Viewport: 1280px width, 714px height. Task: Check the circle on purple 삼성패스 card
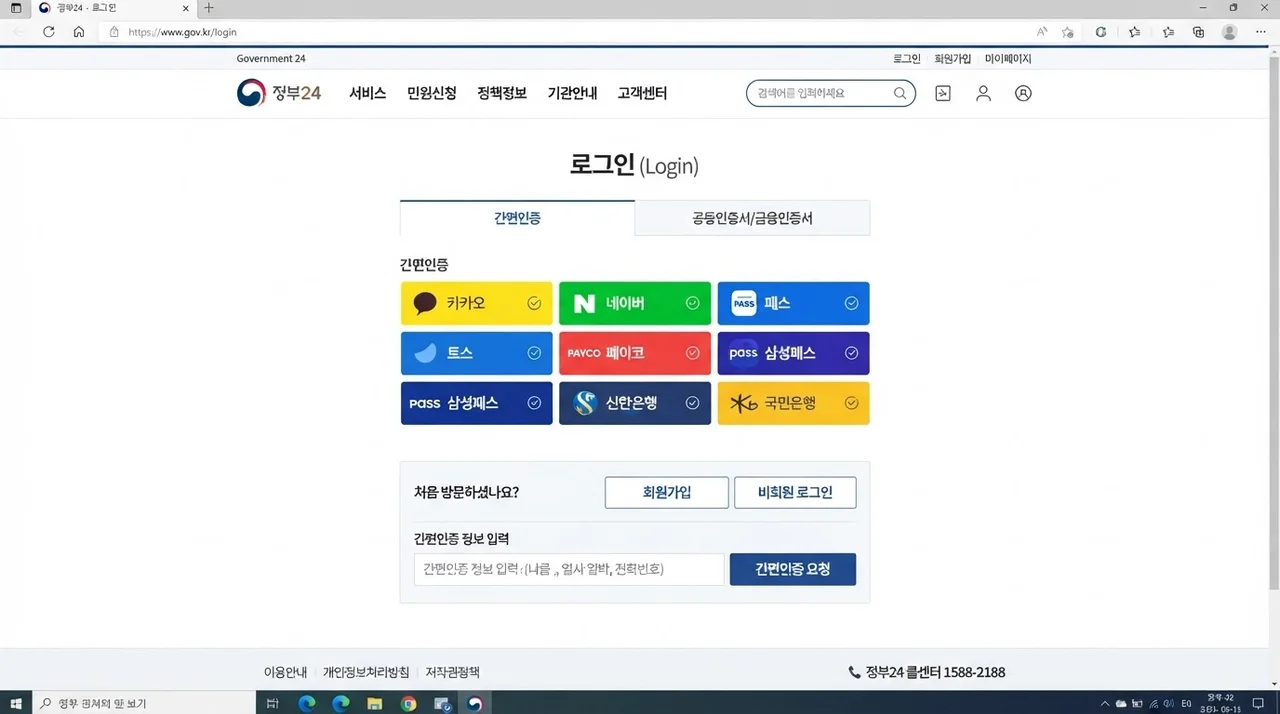tap(851, 353)
